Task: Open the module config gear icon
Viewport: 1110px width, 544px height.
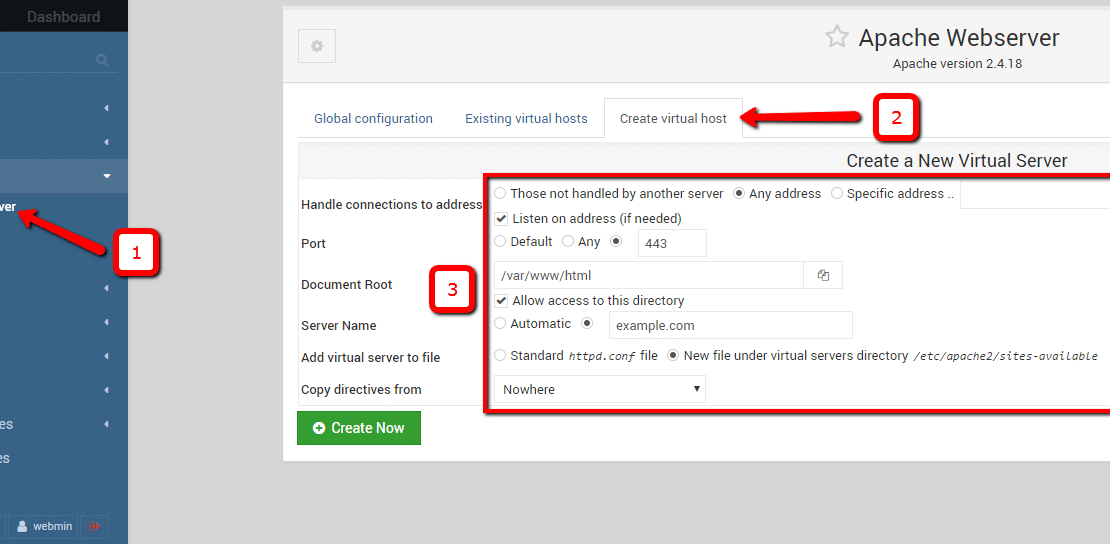Action: pos(316,46)
